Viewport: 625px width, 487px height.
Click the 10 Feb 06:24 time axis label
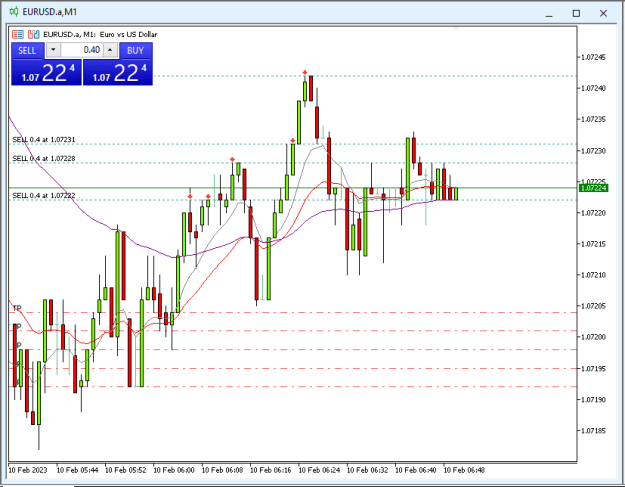[319, 470]
